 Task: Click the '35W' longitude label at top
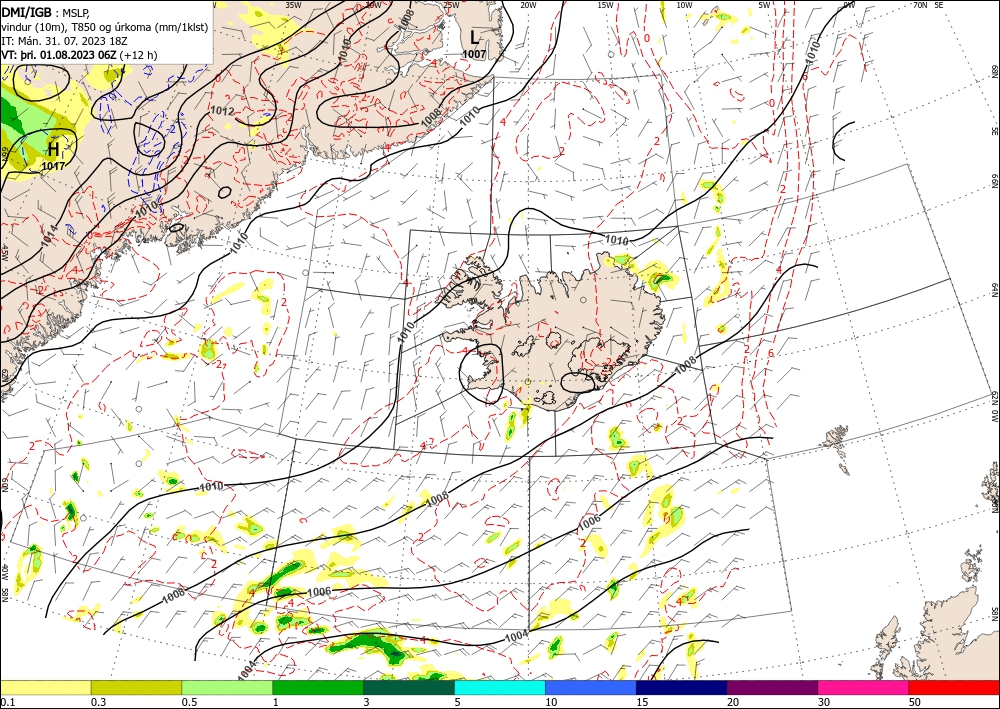pos(293,4)
